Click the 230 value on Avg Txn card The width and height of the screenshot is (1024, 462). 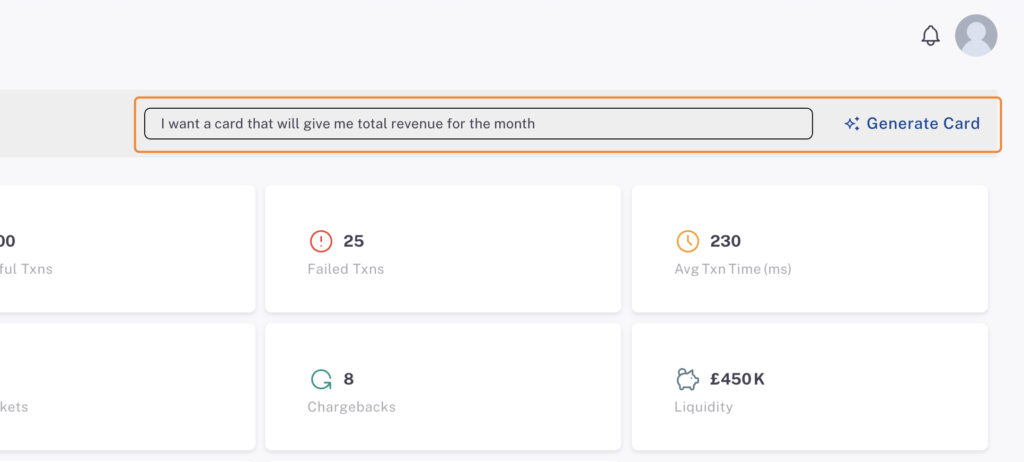tap(726, 241)
